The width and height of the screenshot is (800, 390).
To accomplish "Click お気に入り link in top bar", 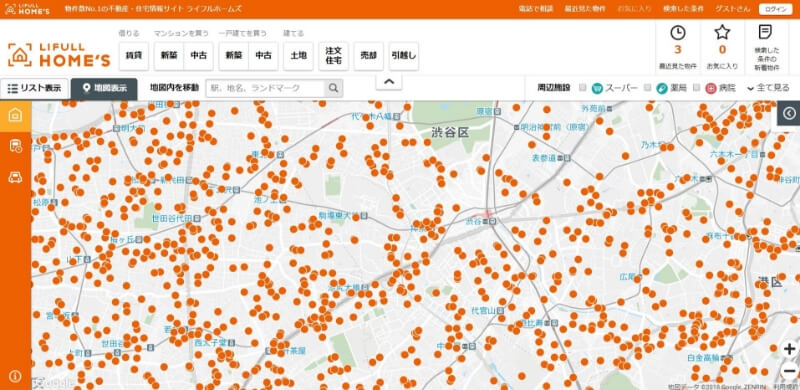I will tap(634, 9).
